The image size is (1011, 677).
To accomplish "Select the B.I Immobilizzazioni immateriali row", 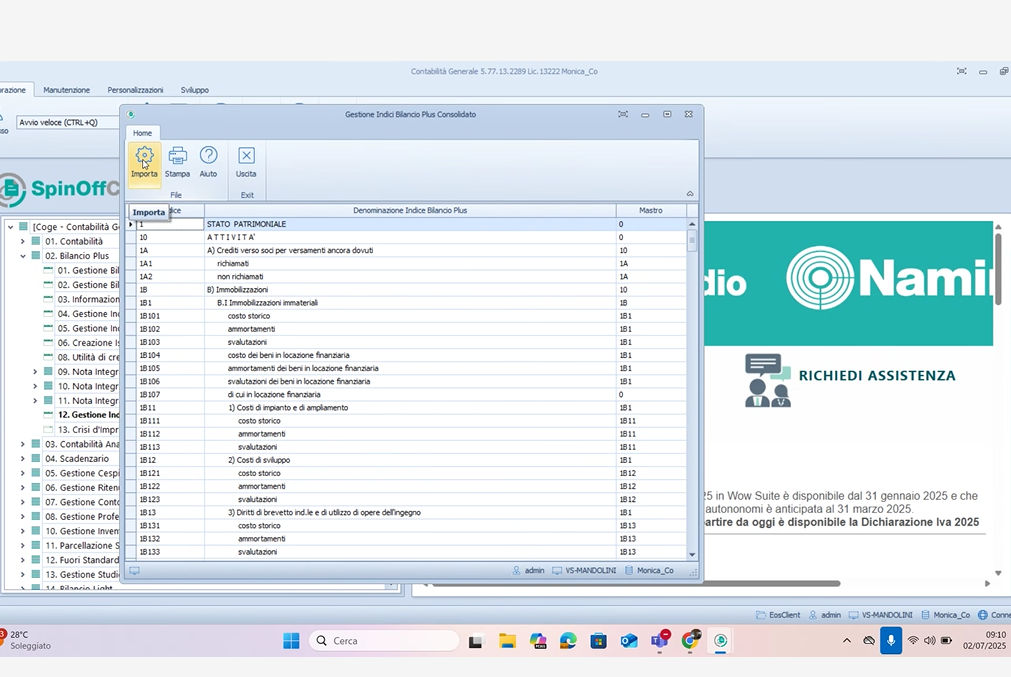I will coord(411,302).
